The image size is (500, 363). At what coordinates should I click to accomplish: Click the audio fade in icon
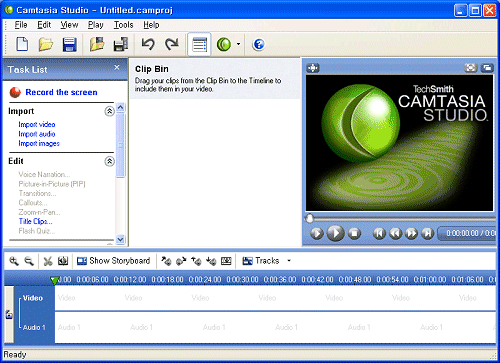point(166,261)
